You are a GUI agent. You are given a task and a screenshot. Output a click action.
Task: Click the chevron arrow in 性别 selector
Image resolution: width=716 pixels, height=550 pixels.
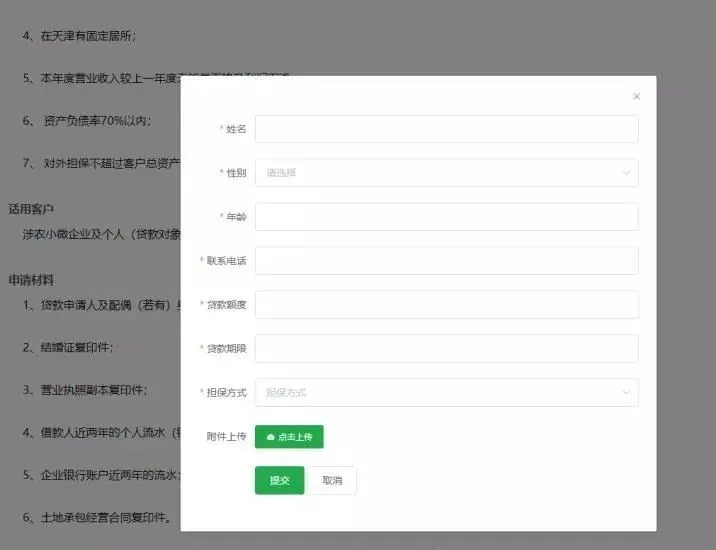click(626, 173)
